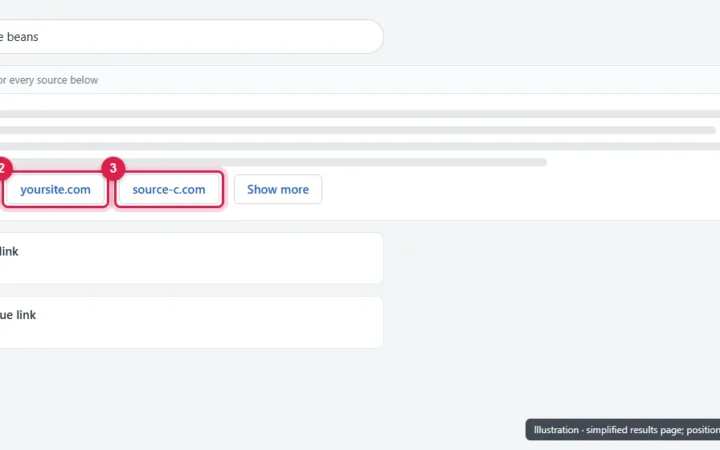Click the search box containing "beans"
The height and width of the screenshot is (450, 720).
click(x=191, y=37)
